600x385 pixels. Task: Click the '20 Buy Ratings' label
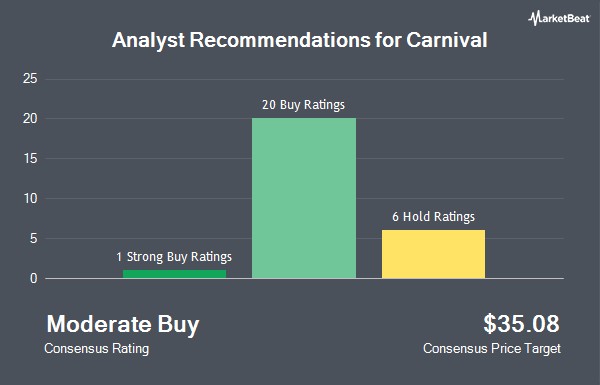coord(303,105)
